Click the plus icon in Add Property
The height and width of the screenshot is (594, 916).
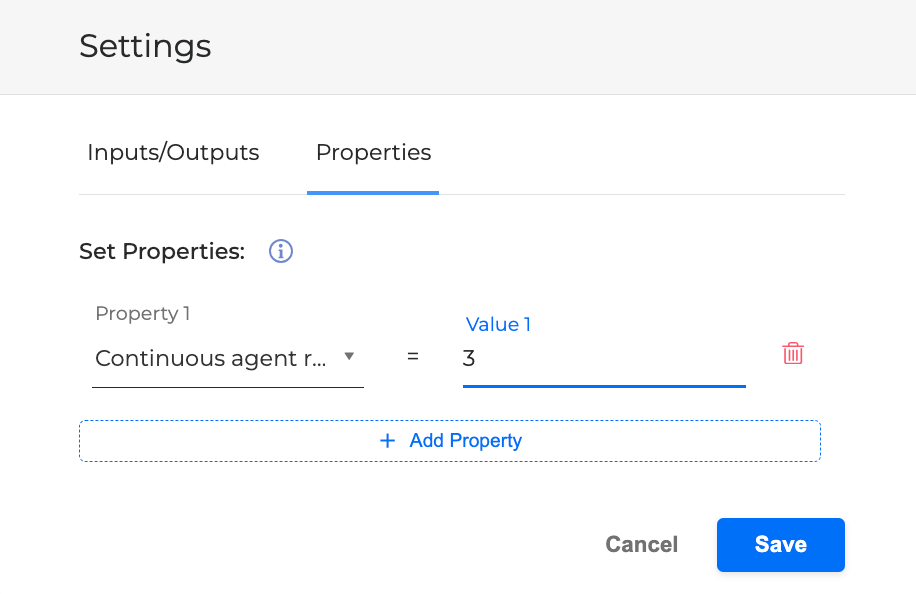388,441
